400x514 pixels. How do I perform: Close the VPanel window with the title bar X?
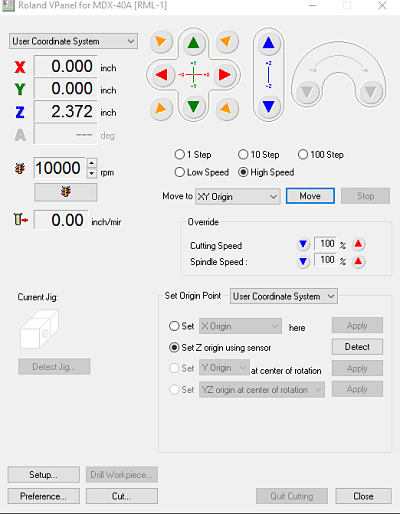coord(382,6)
